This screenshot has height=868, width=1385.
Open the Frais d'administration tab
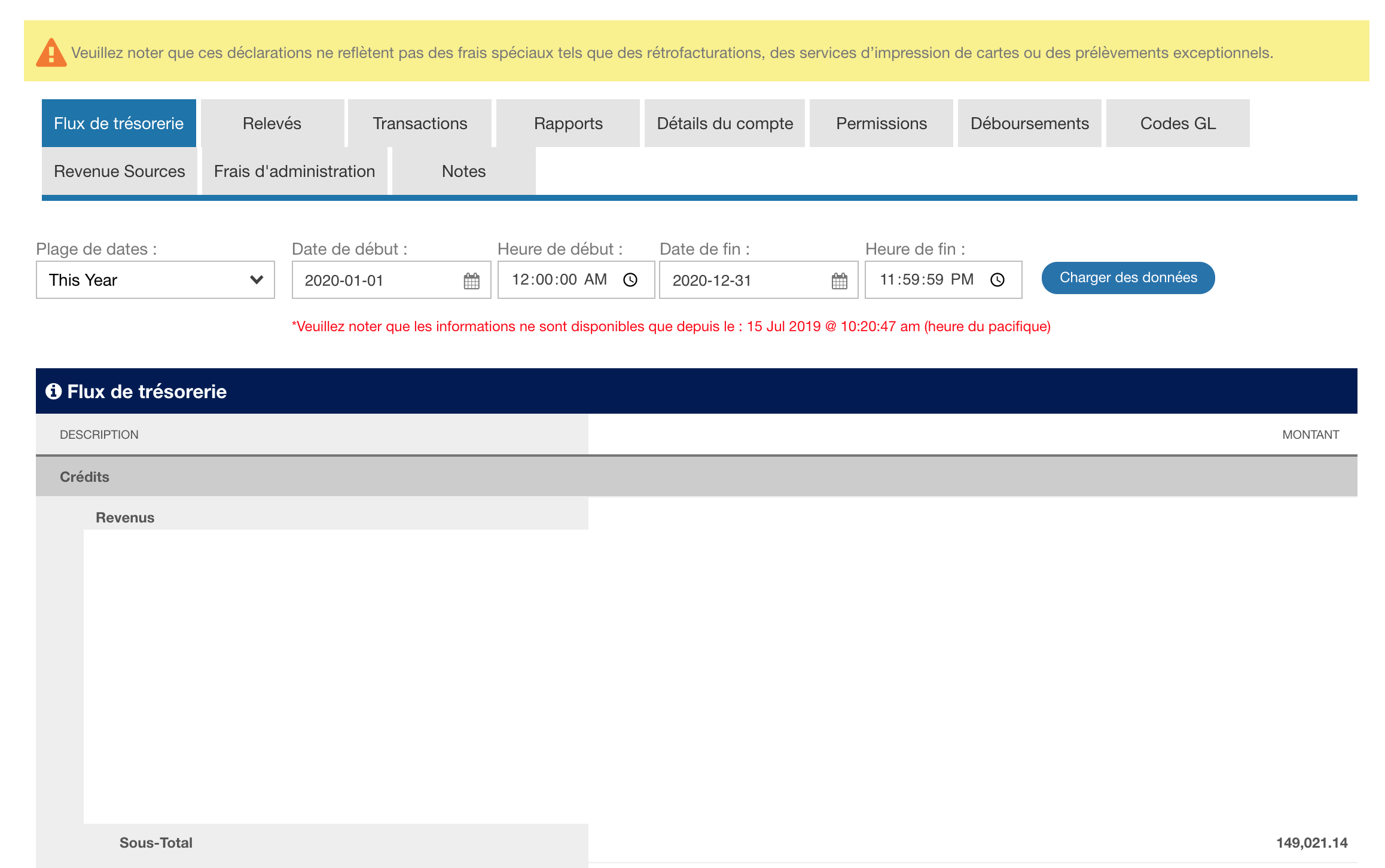pyautogui.click(x=295, y=171)
